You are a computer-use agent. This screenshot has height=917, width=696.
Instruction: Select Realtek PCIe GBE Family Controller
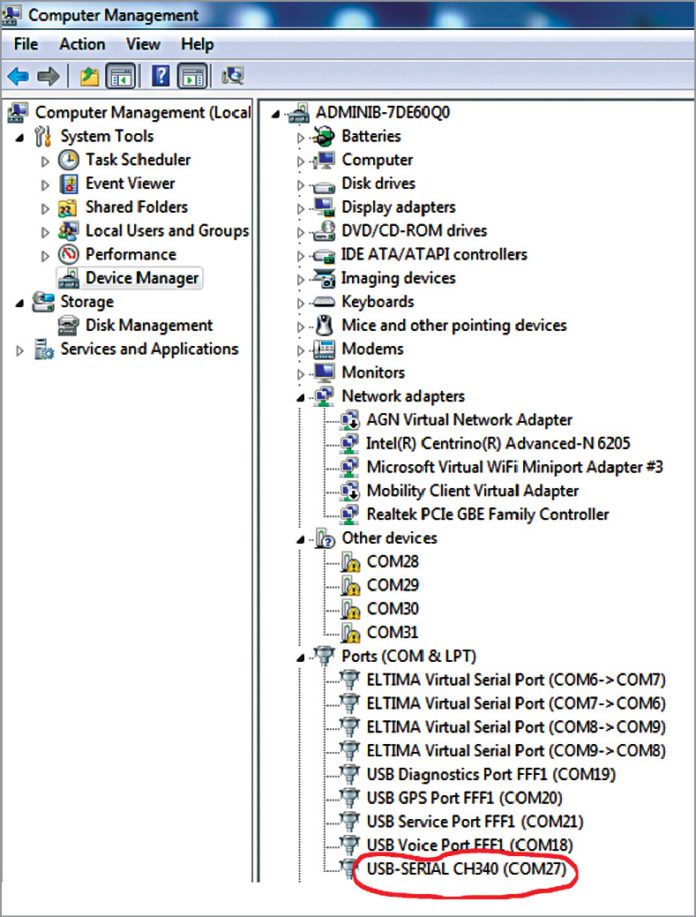(x=487, y=515)
